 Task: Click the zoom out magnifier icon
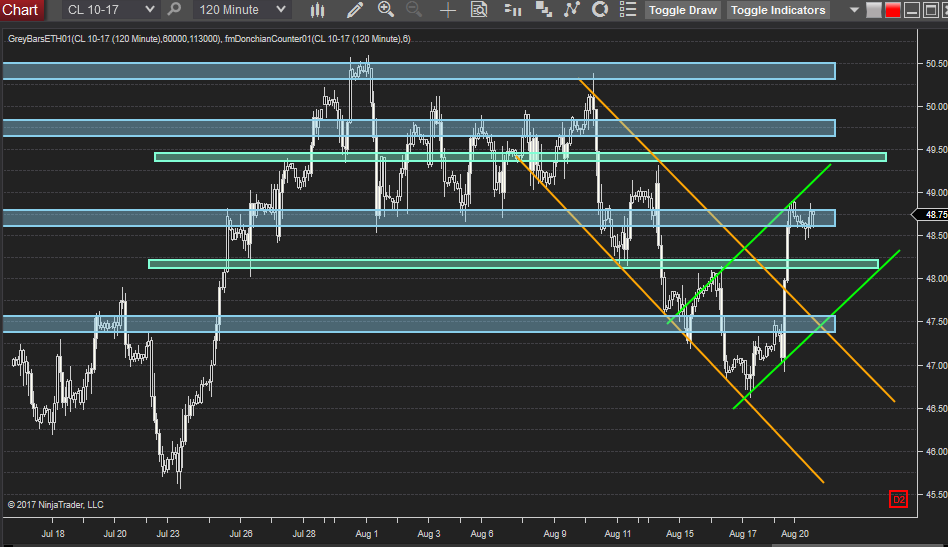tap(414, 9)
